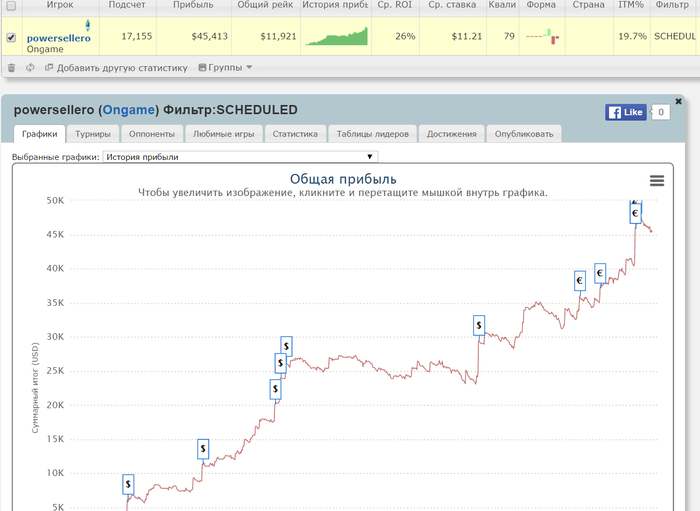Open the chart hamburger menu icon
This screenshot has height=511, width=700.
pos(657,181)
